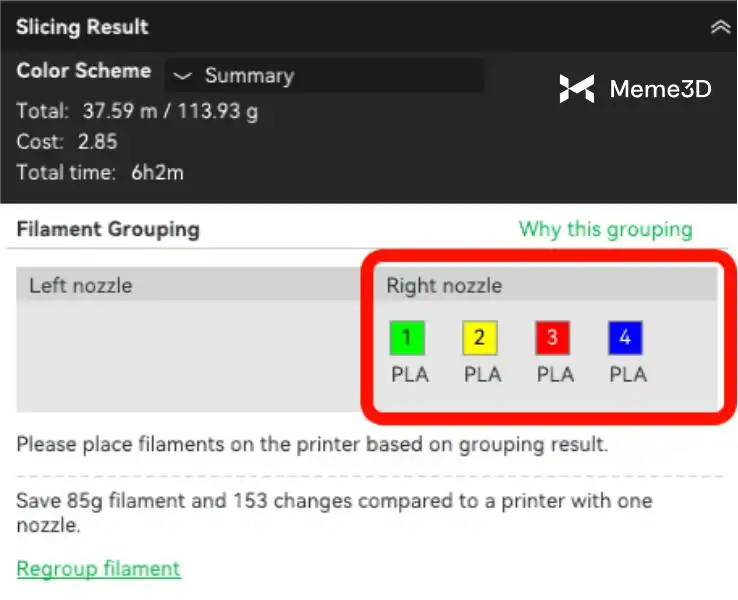Click the Right nozzle column header
Viewport: 738px width, 600px height.
coord(444,286)
